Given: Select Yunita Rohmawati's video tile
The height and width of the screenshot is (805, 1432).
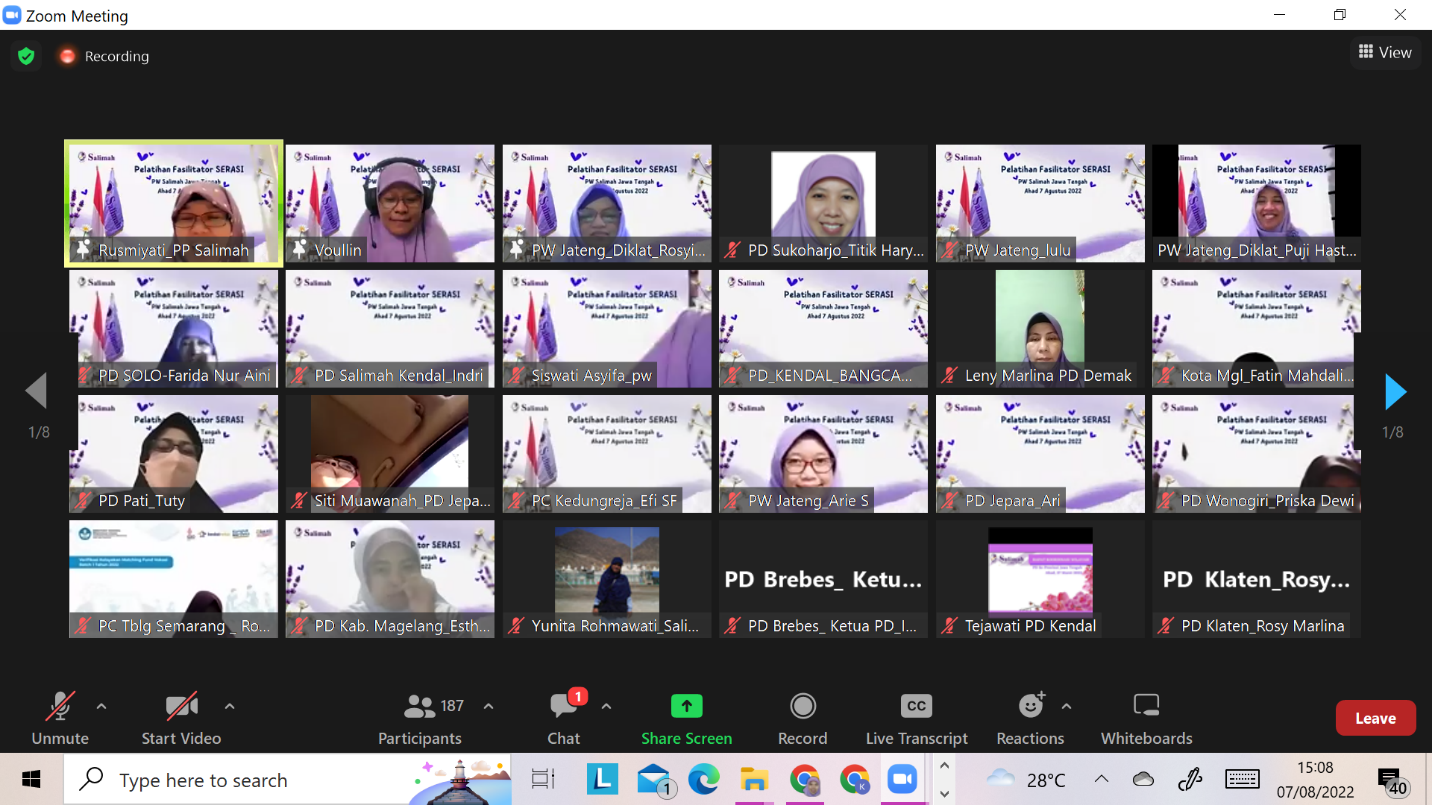Looking at the screenshot, I should point(607,579).
